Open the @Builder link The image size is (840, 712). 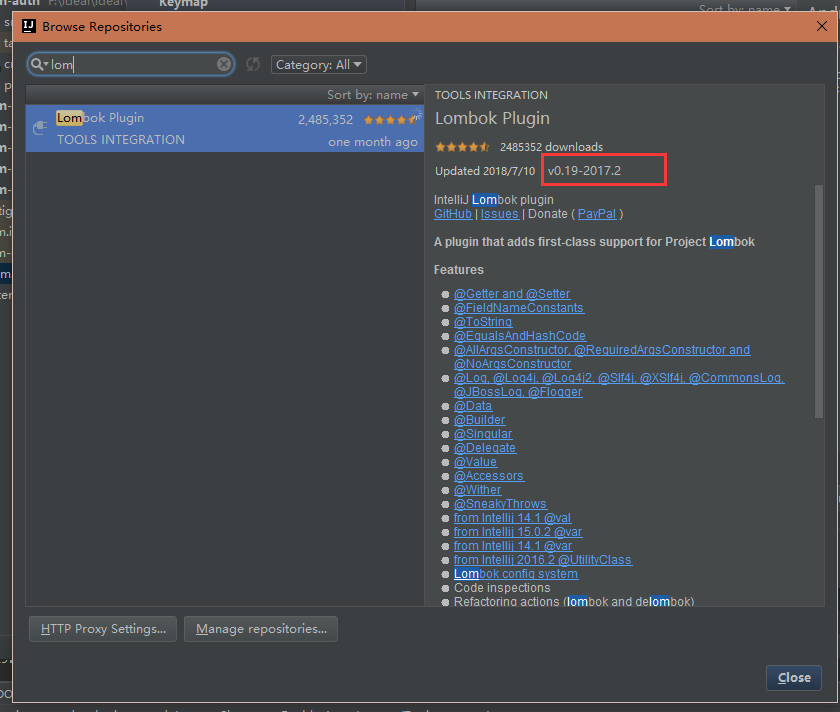click(x=479, y=419)
